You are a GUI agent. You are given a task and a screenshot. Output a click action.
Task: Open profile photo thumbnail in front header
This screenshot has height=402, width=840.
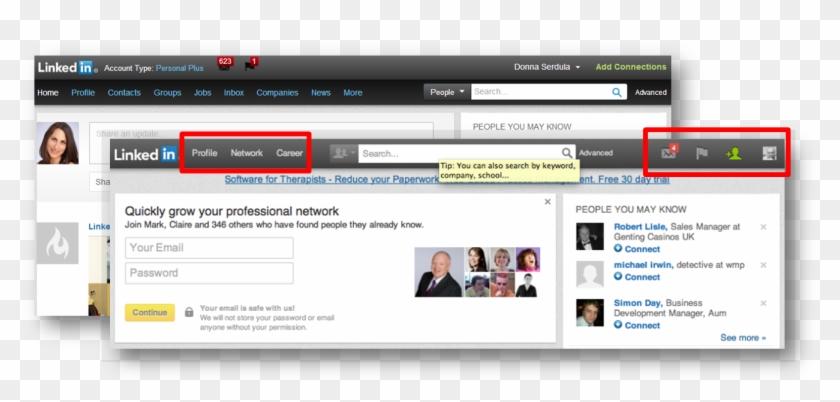click(x=769, y=154)
